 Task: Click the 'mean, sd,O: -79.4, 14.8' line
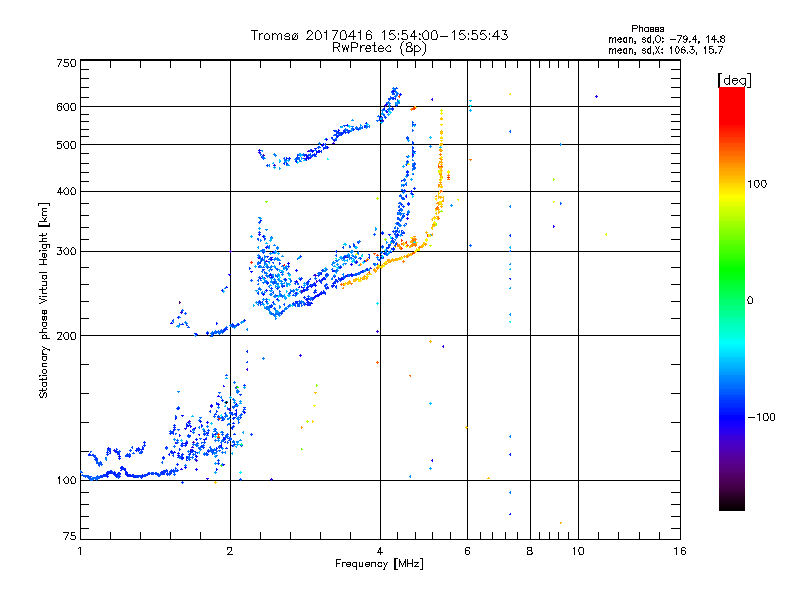tap(666, 39)
